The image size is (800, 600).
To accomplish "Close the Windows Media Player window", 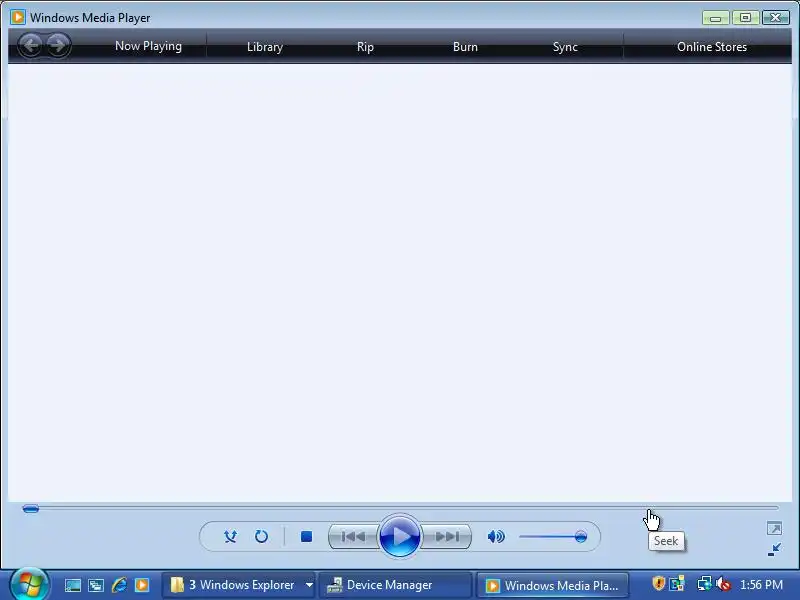I will (776, 17).
